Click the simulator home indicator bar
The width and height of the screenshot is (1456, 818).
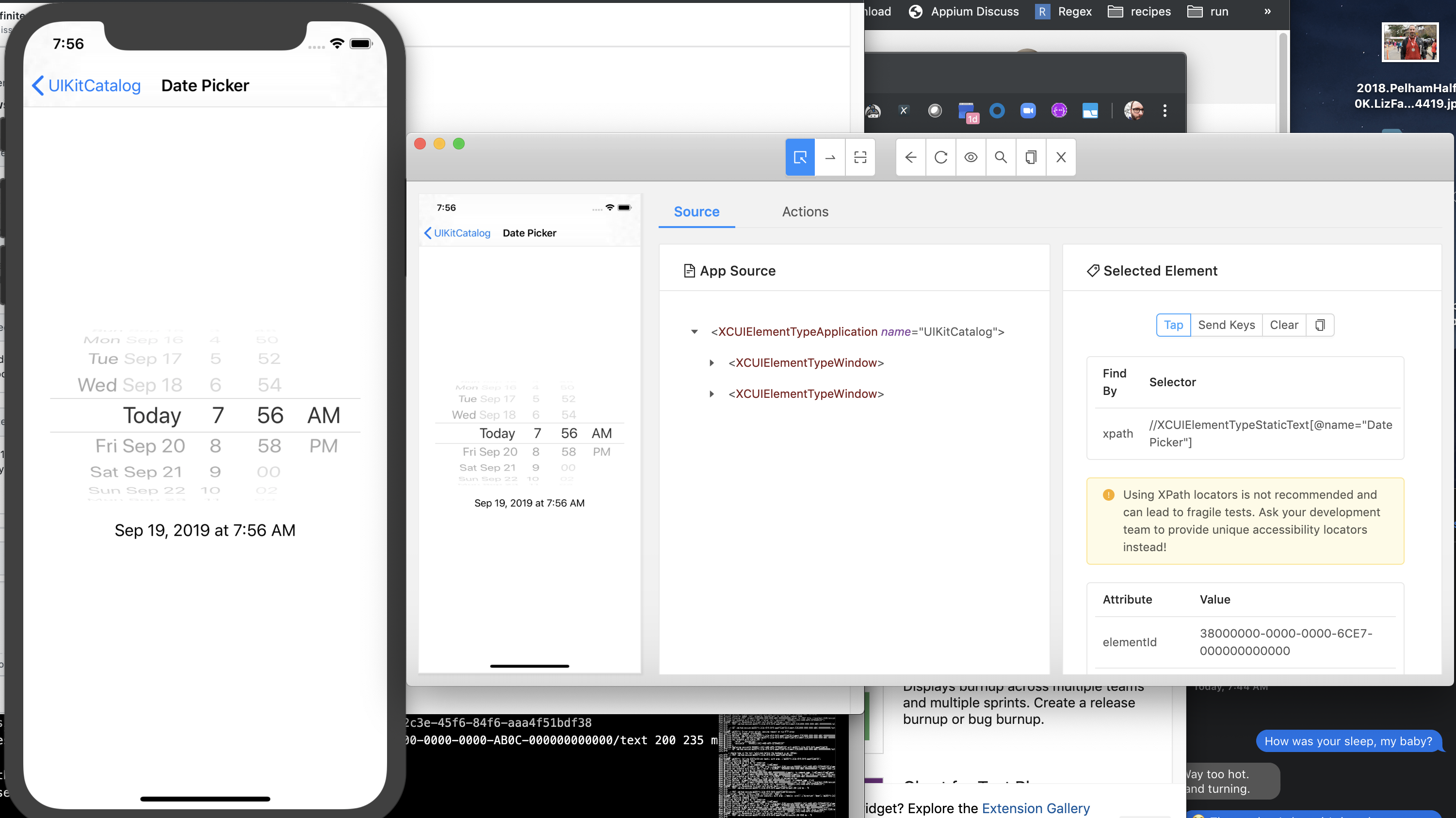[x=205, y=799]
